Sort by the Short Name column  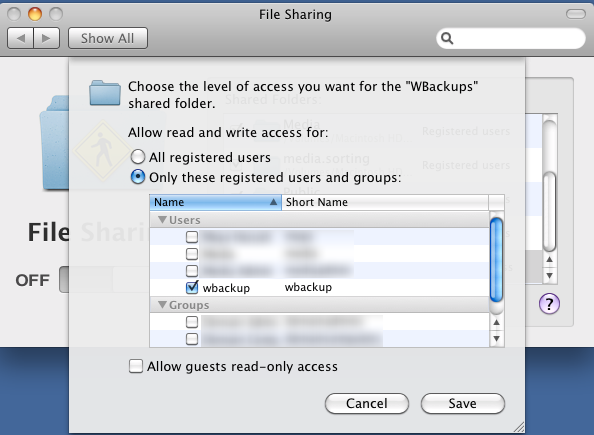[385, 202]
